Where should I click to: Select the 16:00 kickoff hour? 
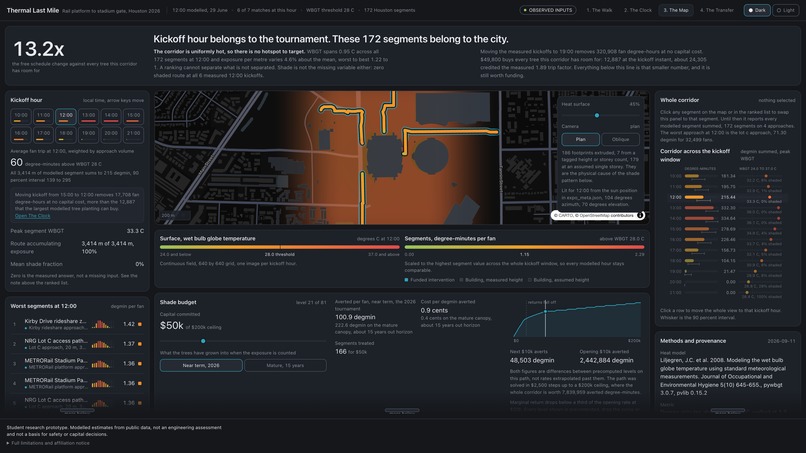tap(21, 135)
